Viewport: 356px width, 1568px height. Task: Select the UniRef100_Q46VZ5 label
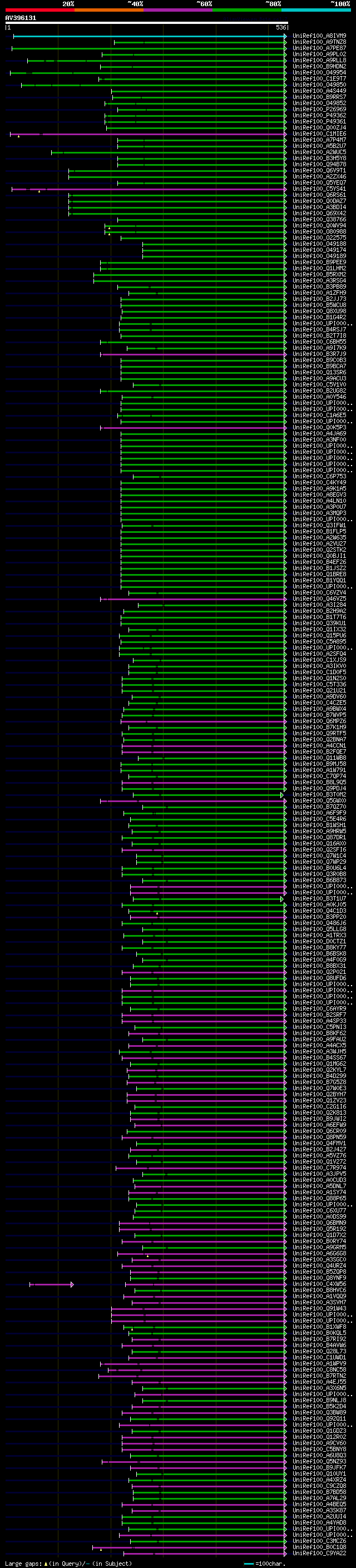pyautogui.click(x=319, y=599)
